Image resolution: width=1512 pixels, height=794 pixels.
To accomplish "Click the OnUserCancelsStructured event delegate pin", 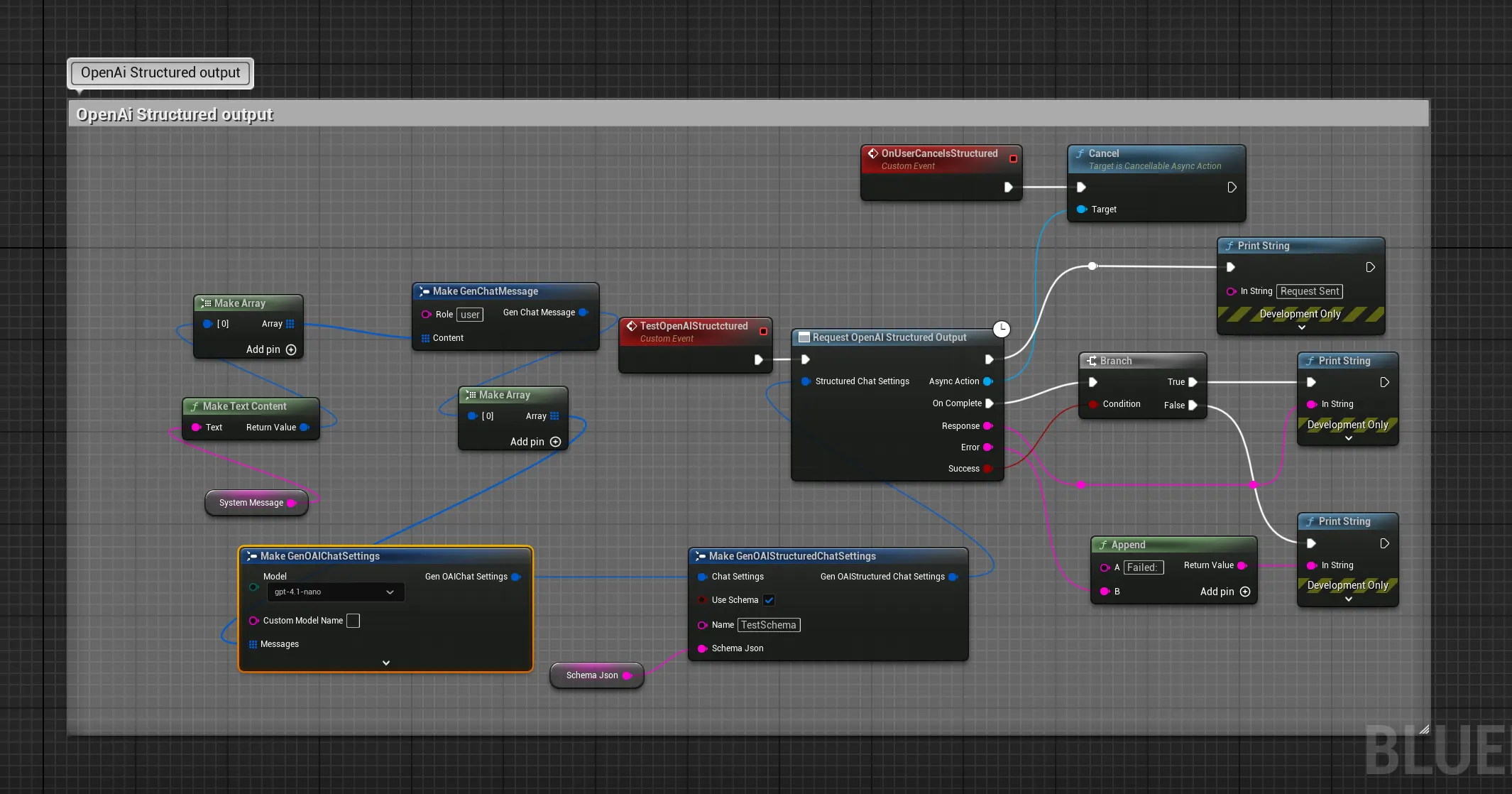I will [1013, 158].
